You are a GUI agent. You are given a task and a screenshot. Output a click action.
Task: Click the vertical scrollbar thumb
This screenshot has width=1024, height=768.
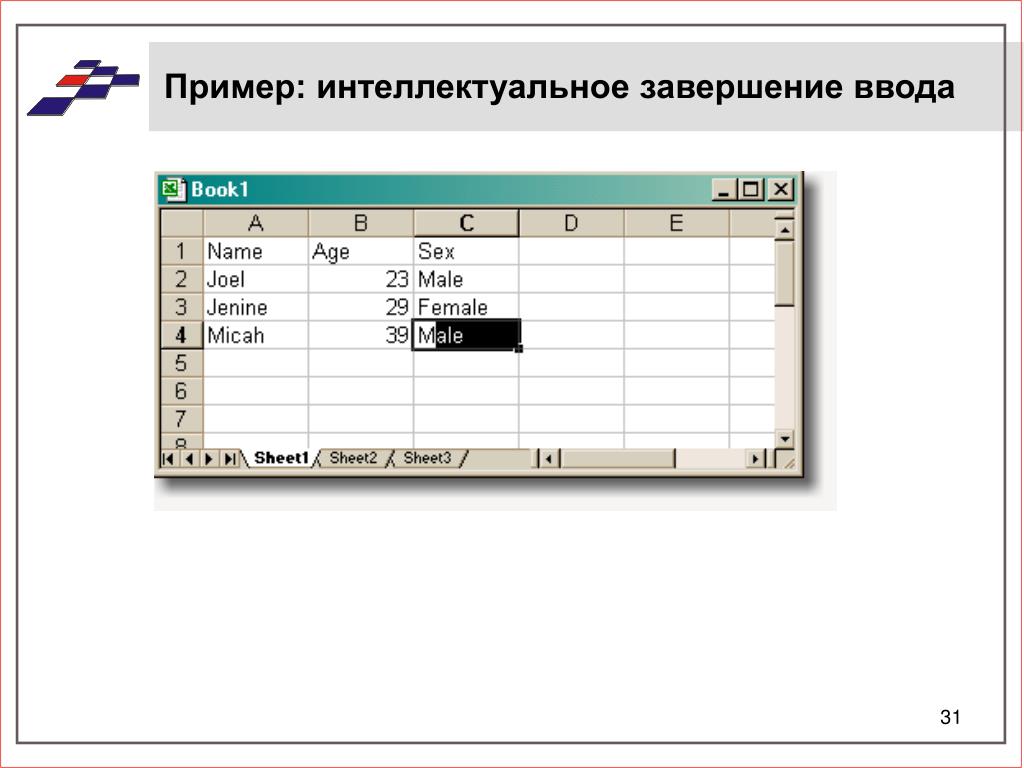click(784, 273)
